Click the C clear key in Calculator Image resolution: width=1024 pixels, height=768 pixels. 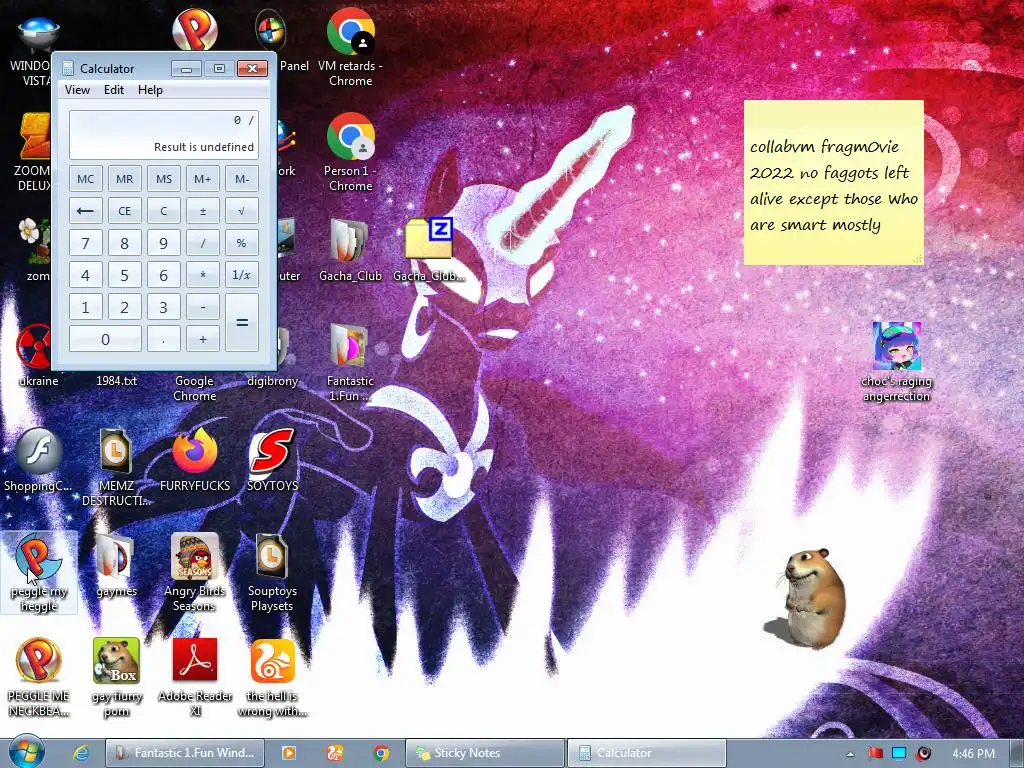164,211
